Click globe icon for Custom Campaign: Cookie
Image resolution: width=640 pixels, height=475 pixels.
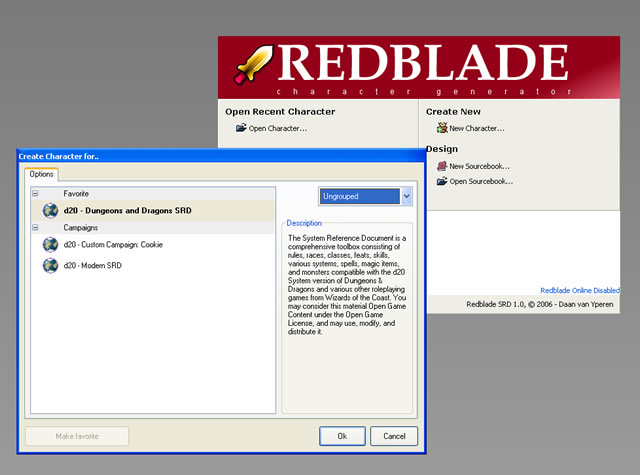coord(51,245)
